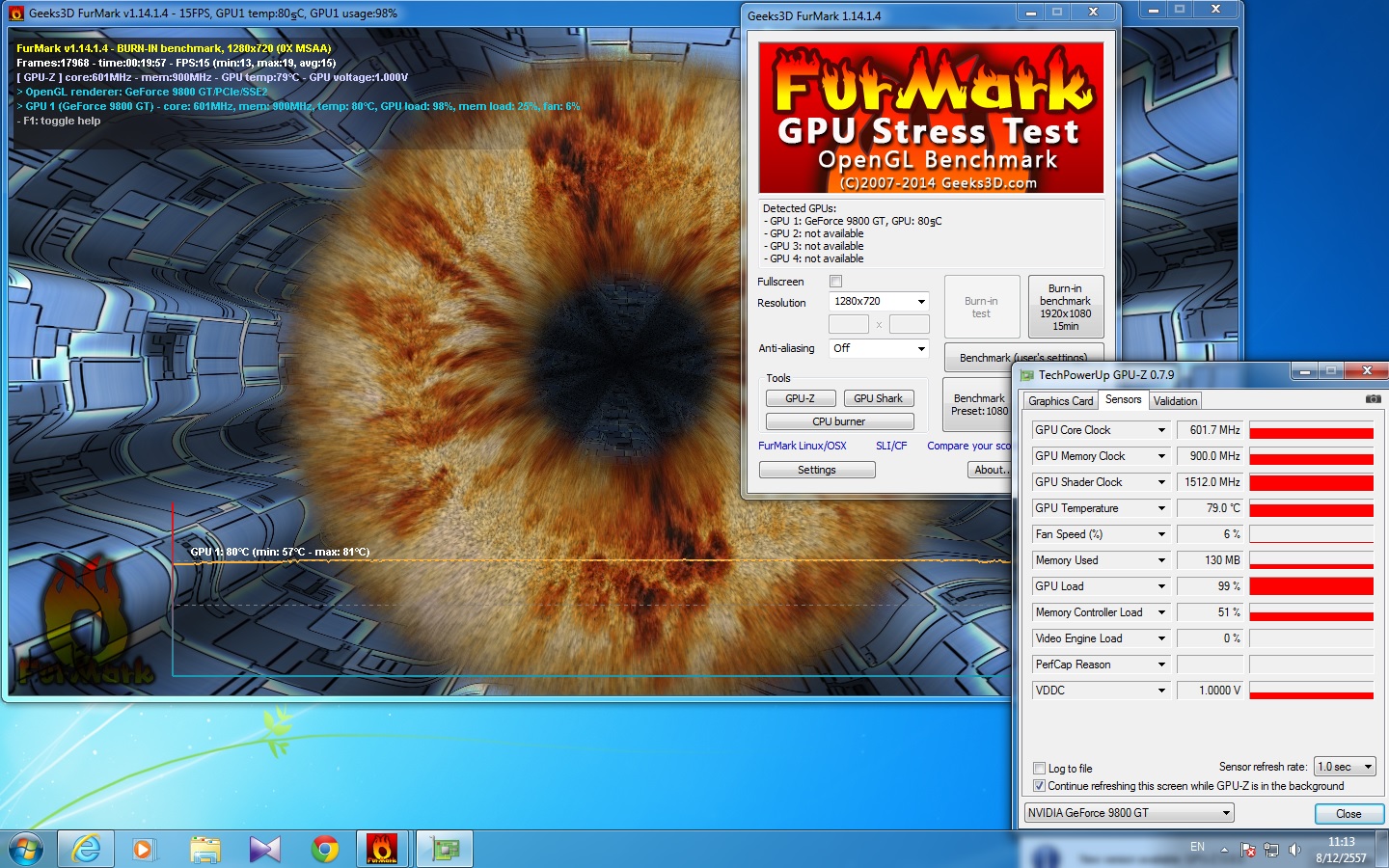Viewport: 1389px width, 868px height.
Task: Expand the Memory Controller Load sensor dropdown
Action: point(1161,612)
